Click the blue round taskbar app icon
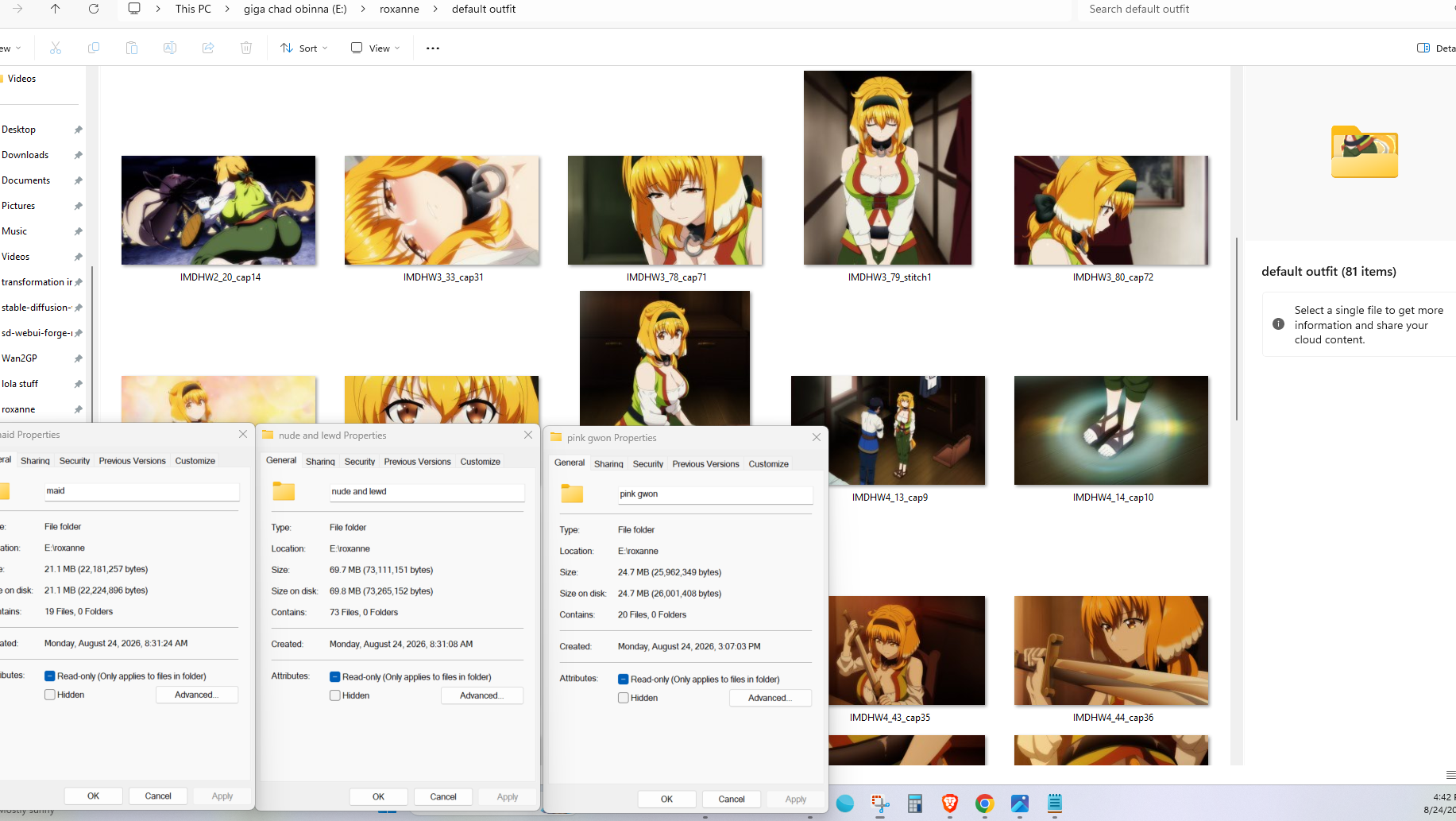This screenshot has width=1456, height=821. [x=845, y=804]
